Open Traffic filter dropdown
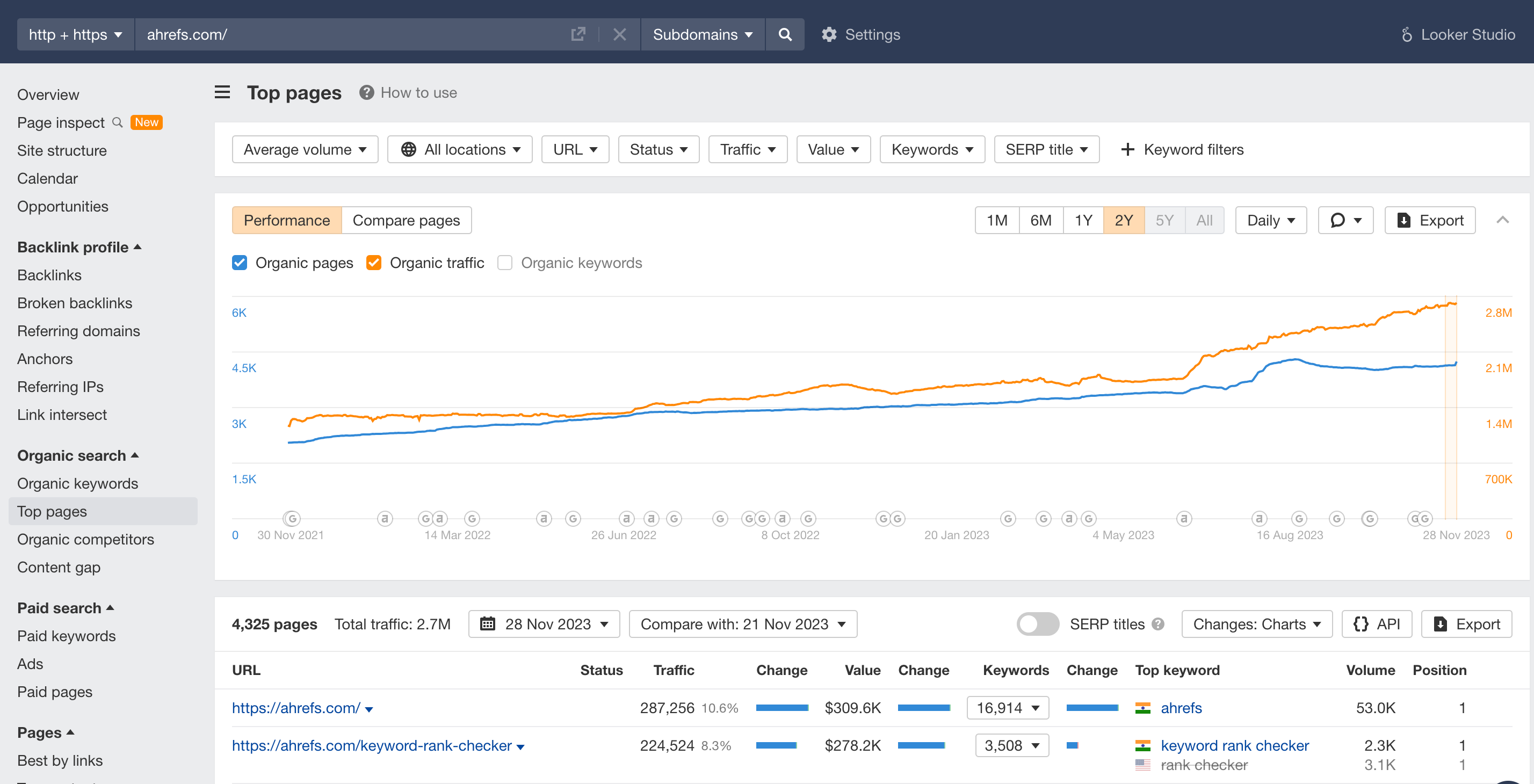This screenshot has width=1534, height=784. (748, 149)
